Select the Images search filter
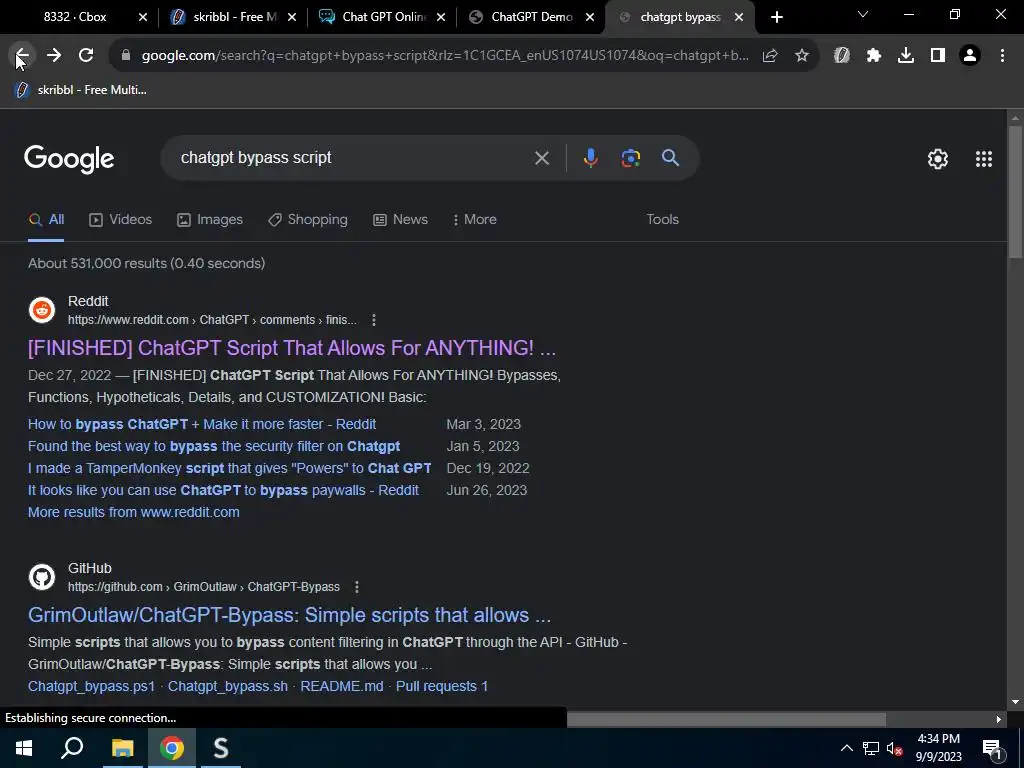Screen dimensions: 1024x768 (x=210, y=219)
